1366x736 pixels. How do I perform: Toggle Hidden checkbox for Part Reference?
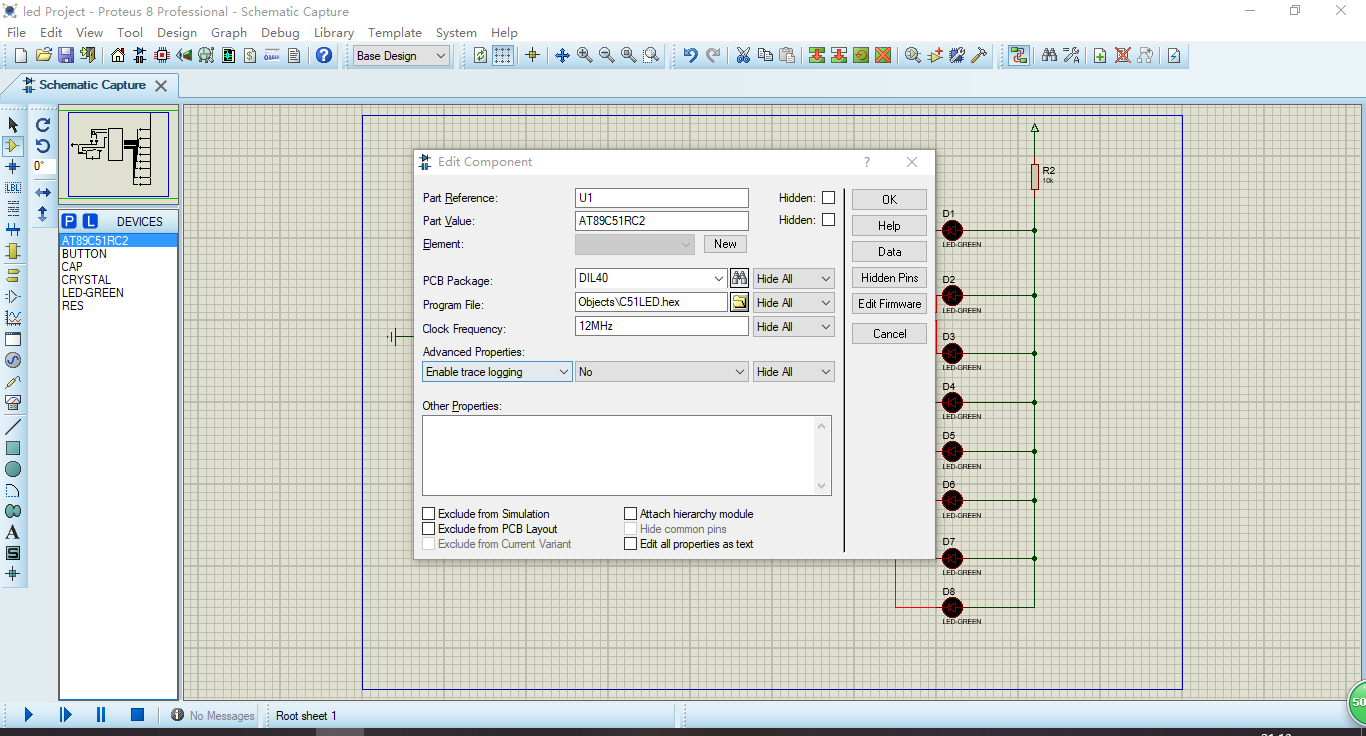point(828,198)
